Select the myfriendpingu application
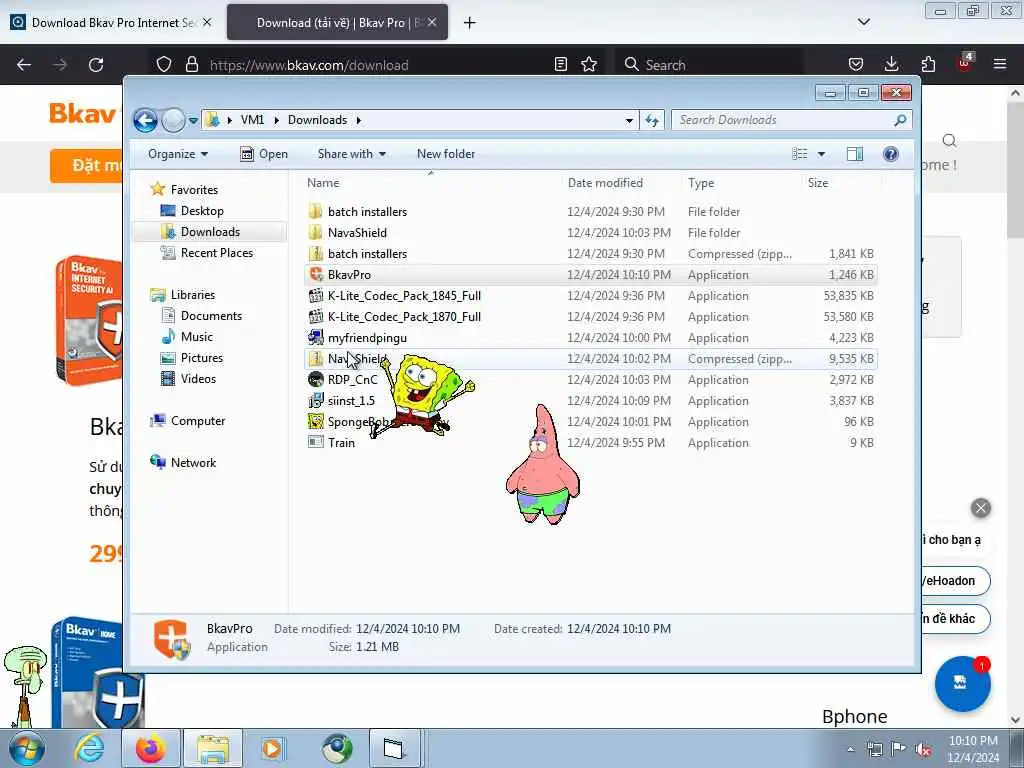Image resolution: width=1024 pixels, height=768 pixels. pyautogui.click(x=590, y=338)
